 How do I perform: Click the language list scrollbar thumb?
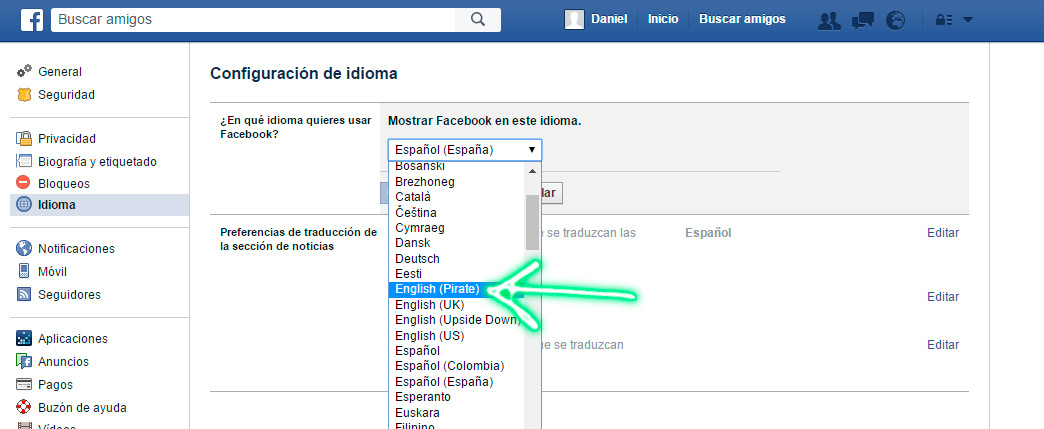532,222
